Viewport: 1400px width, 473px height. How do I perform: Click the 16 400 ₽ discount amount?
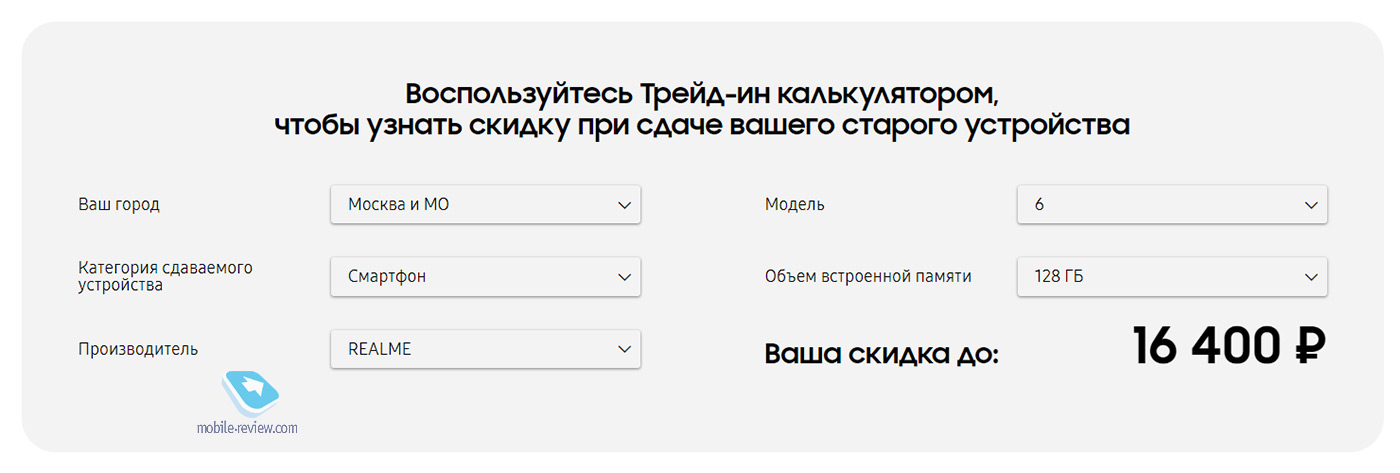click(x=1229, y=347)
